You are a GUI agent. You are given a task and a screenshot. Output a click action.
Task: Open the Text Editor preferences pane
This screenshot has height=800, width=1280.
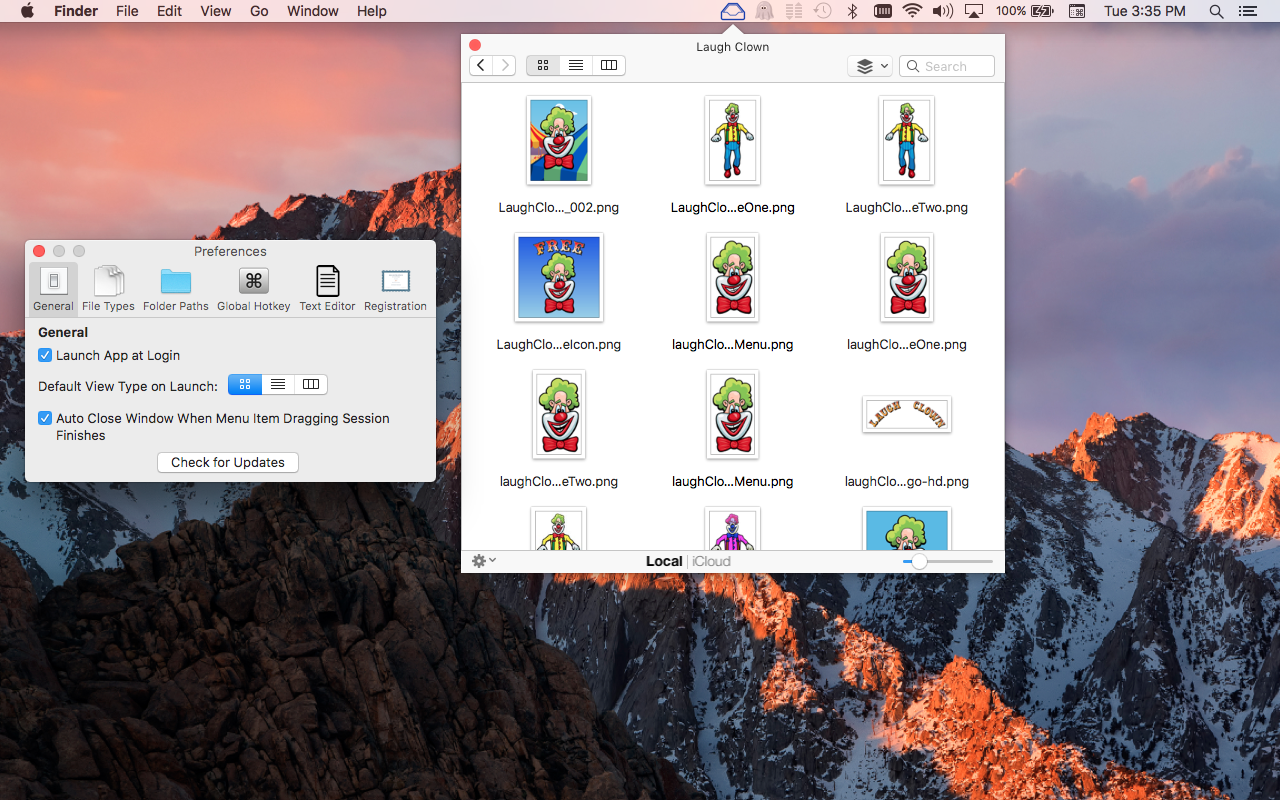click(x=327, y=288)
